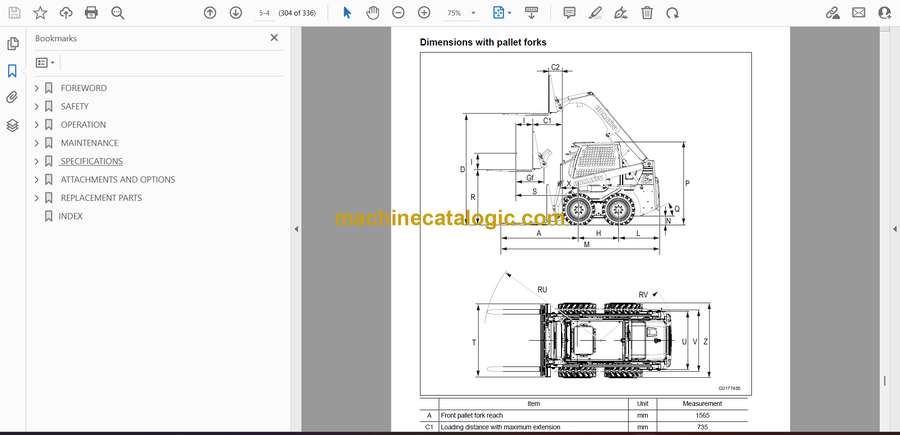Toggle the Bookmarks panel icon in sidebar
The width and height of the screenshot is (900, 435).
(12, 71)
